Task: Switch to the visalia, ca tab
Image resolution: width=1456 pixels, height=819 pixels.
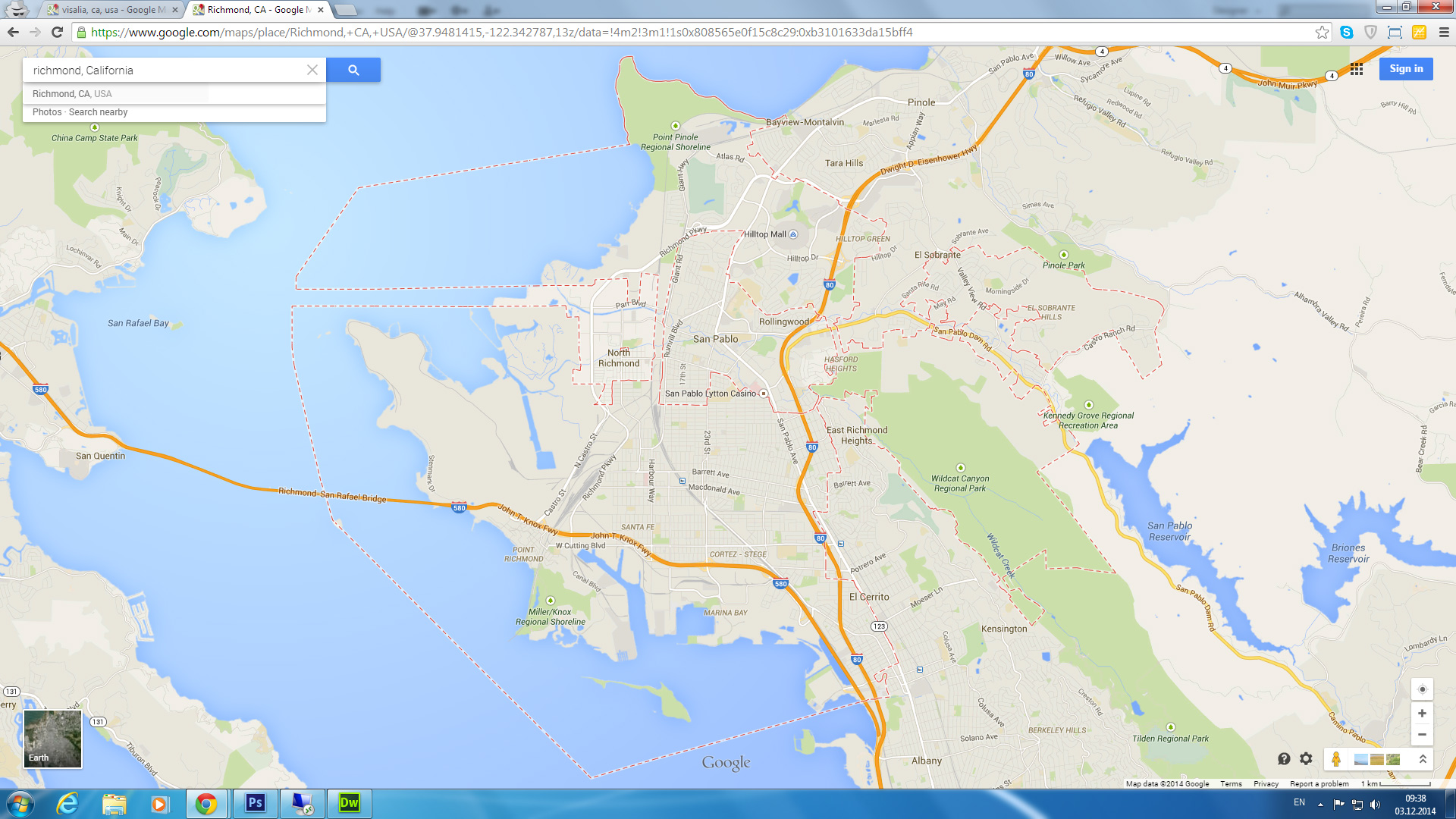Action: [112, 10]
